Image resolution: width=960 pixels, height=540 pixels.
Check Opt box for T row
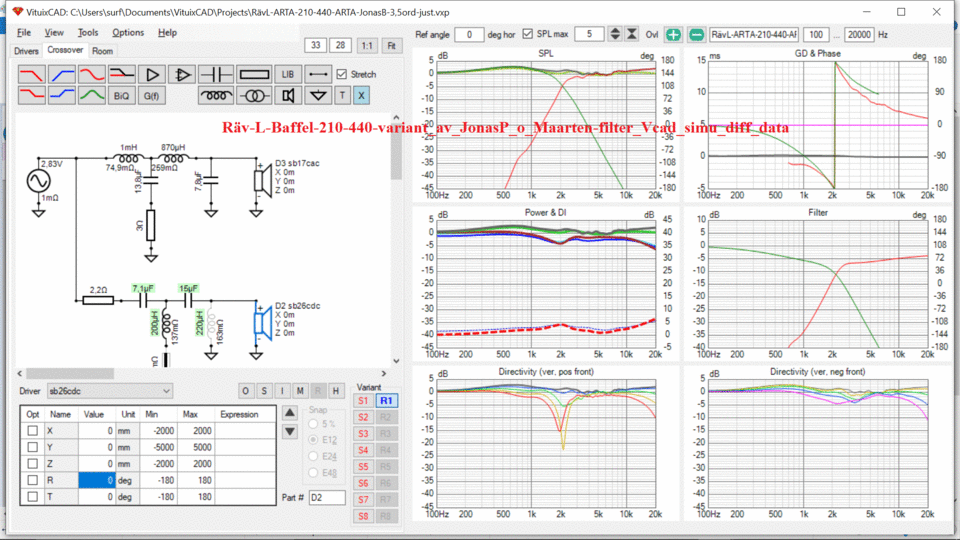click(32, 497)
